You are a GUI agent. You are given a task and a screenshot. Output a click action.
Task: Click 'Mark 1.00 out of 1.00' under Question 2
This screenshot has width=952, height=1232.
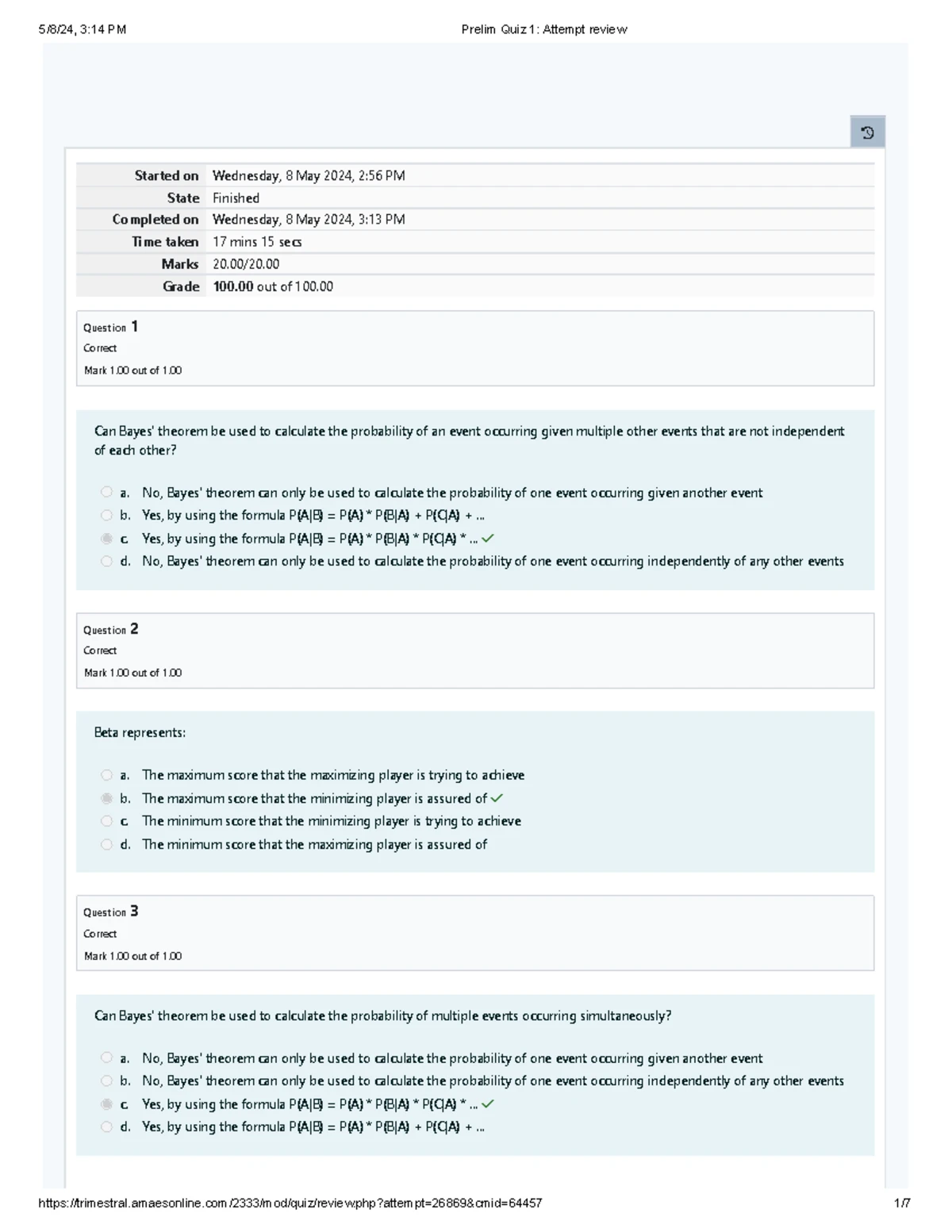132,673
